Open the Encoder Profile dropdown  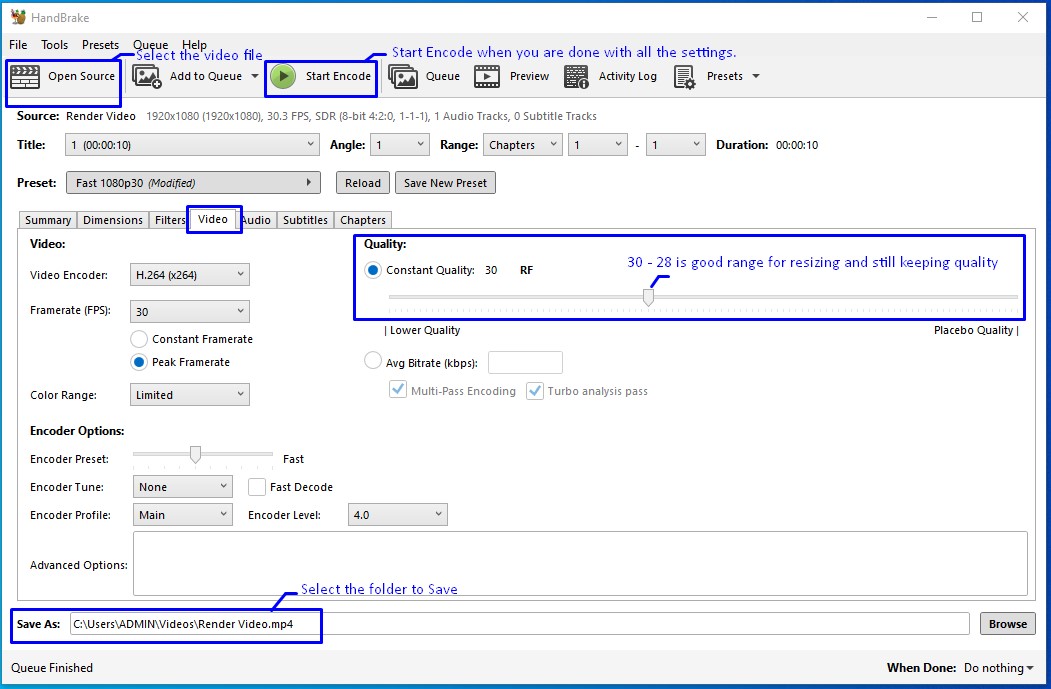[183, 515]
